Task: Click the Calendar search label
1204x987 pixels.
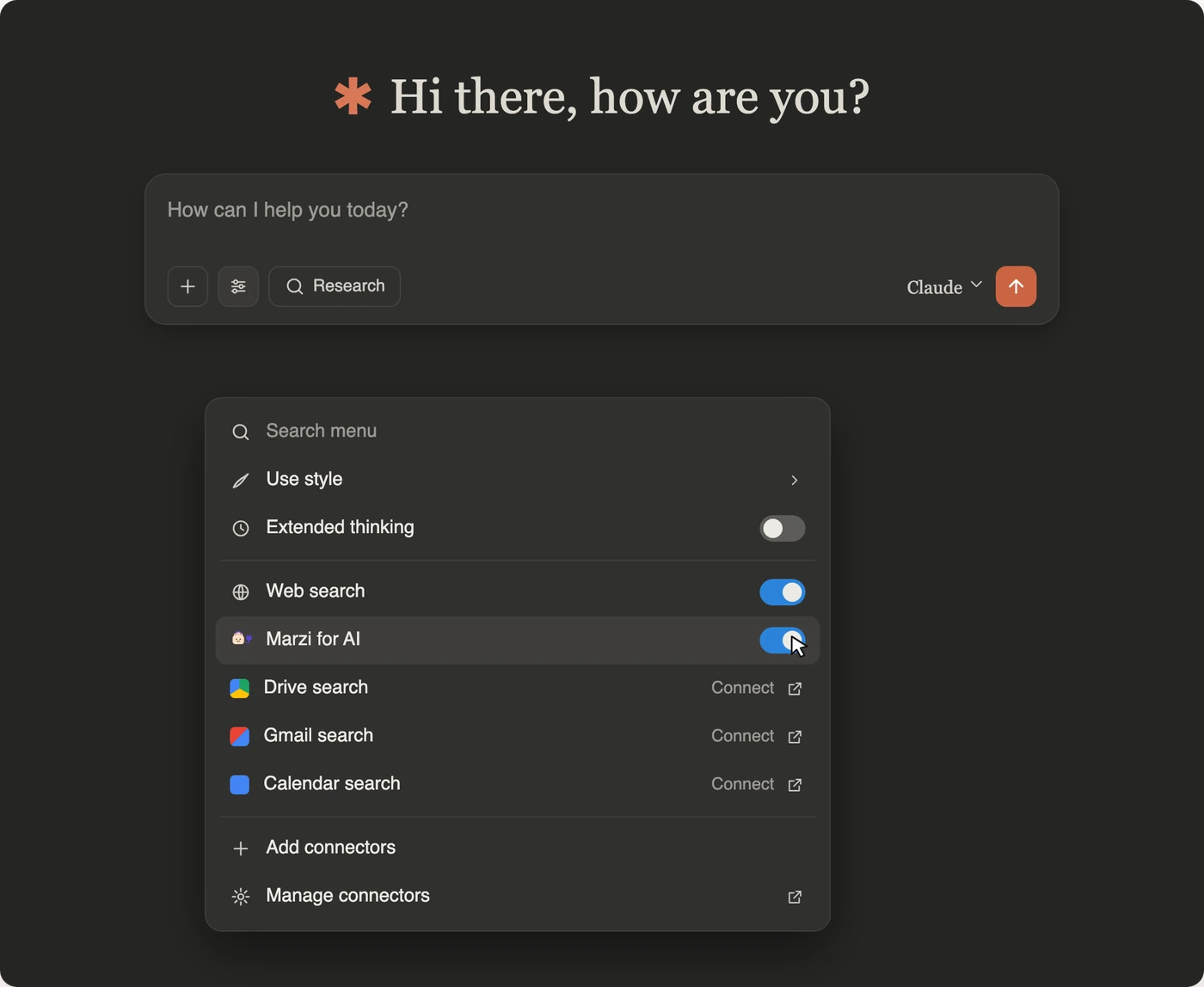Action: [332, 783]
